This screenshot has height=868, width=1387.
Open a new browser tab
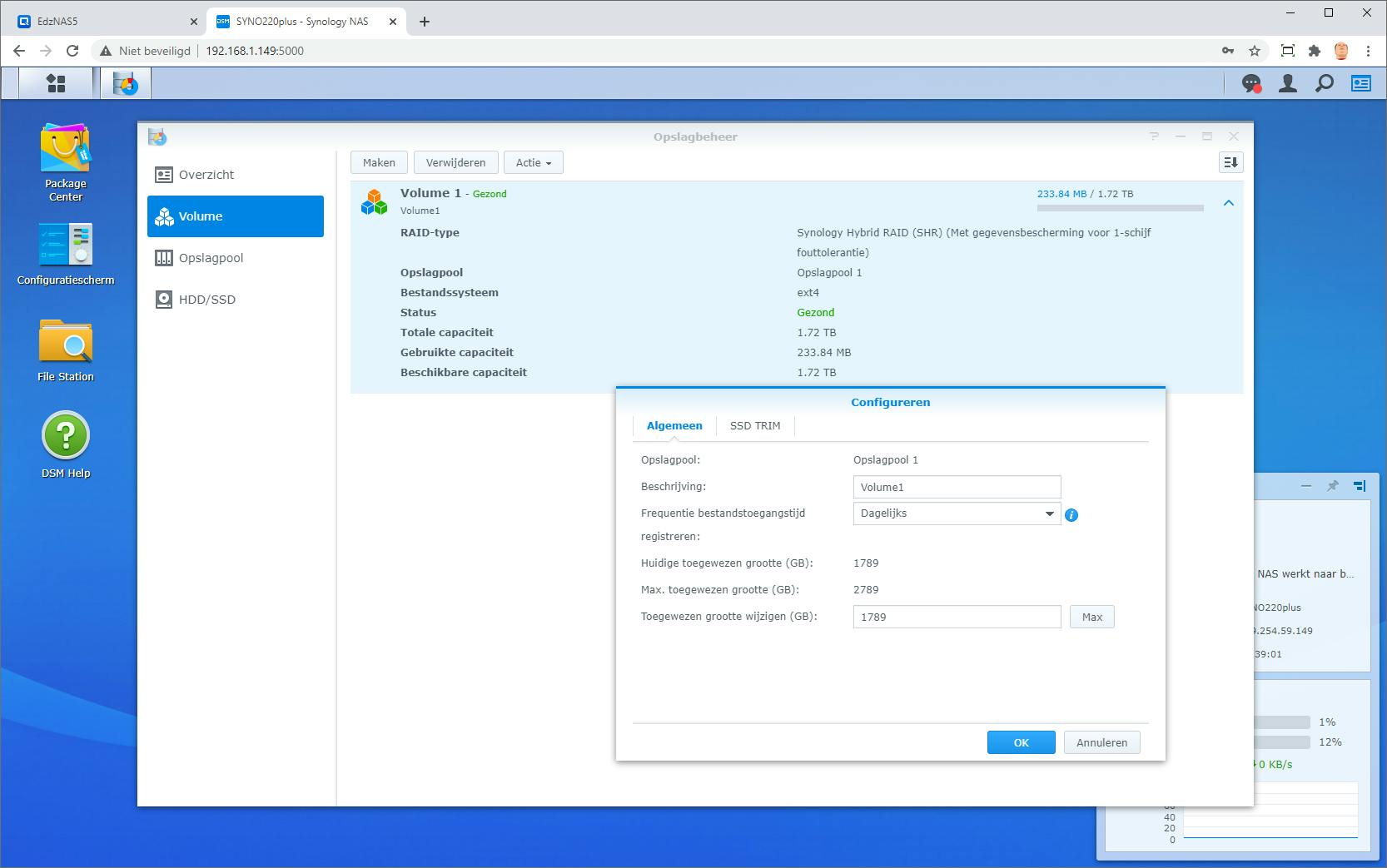pos(425,22)
